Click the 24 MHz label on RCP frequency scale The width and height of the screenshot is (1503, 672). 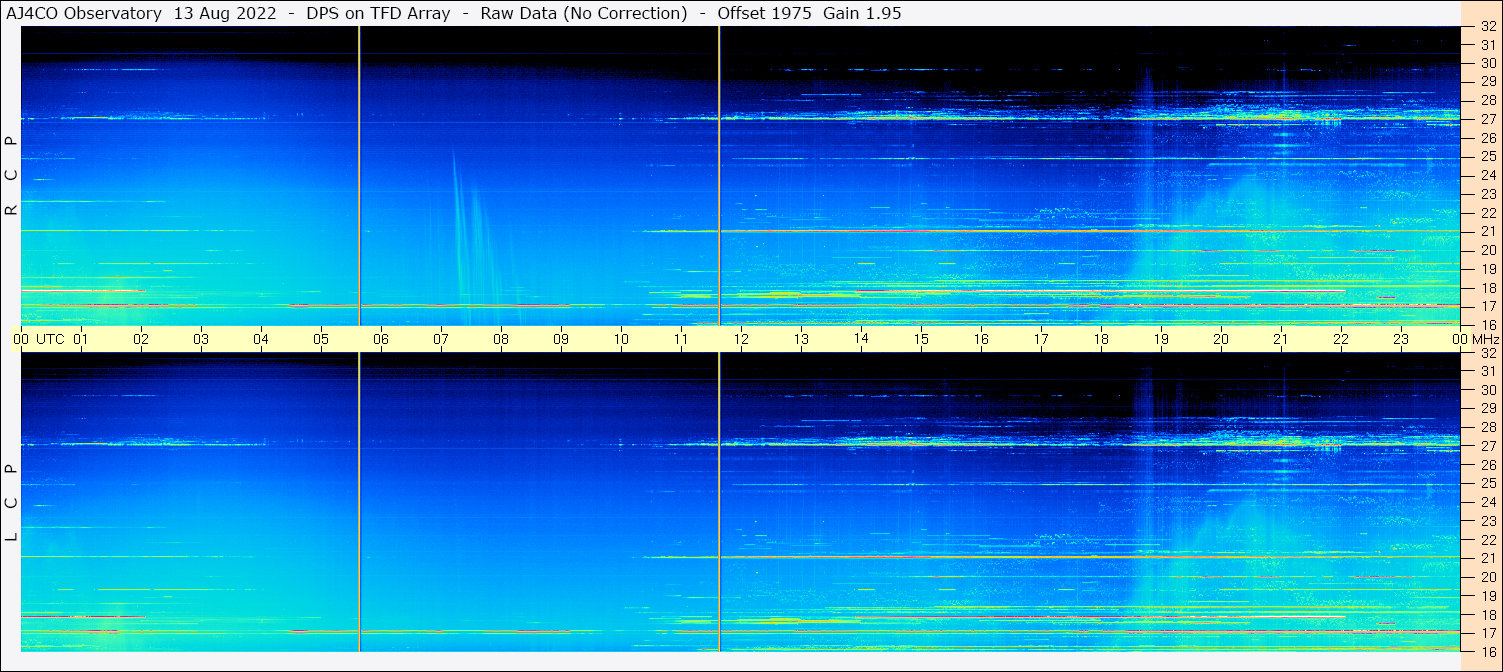(1487, 175)
